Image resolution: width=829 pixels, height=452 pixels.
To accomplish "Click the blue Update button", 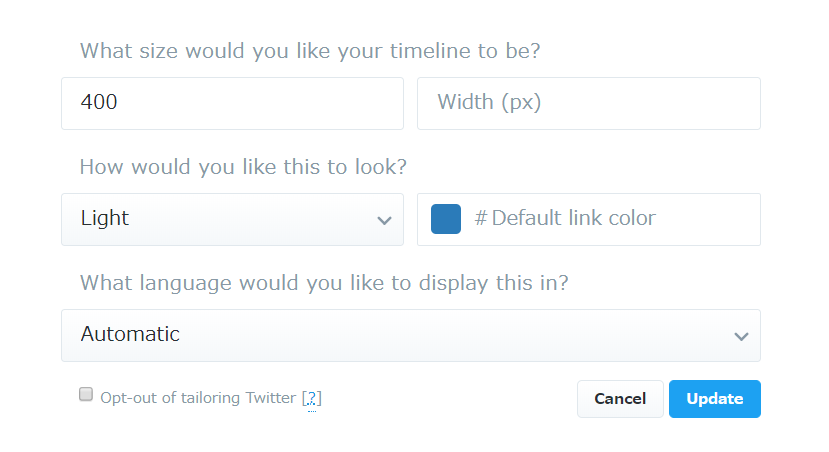I will coord(714,399).
